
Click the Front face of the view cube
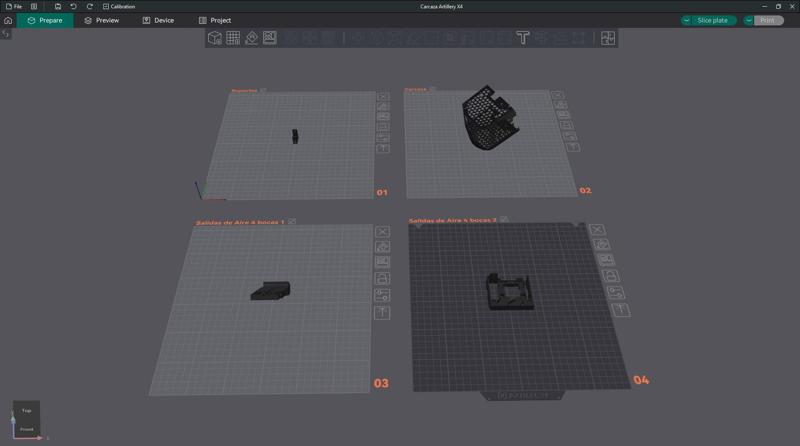pyautogui.click(x=27, y=430)
